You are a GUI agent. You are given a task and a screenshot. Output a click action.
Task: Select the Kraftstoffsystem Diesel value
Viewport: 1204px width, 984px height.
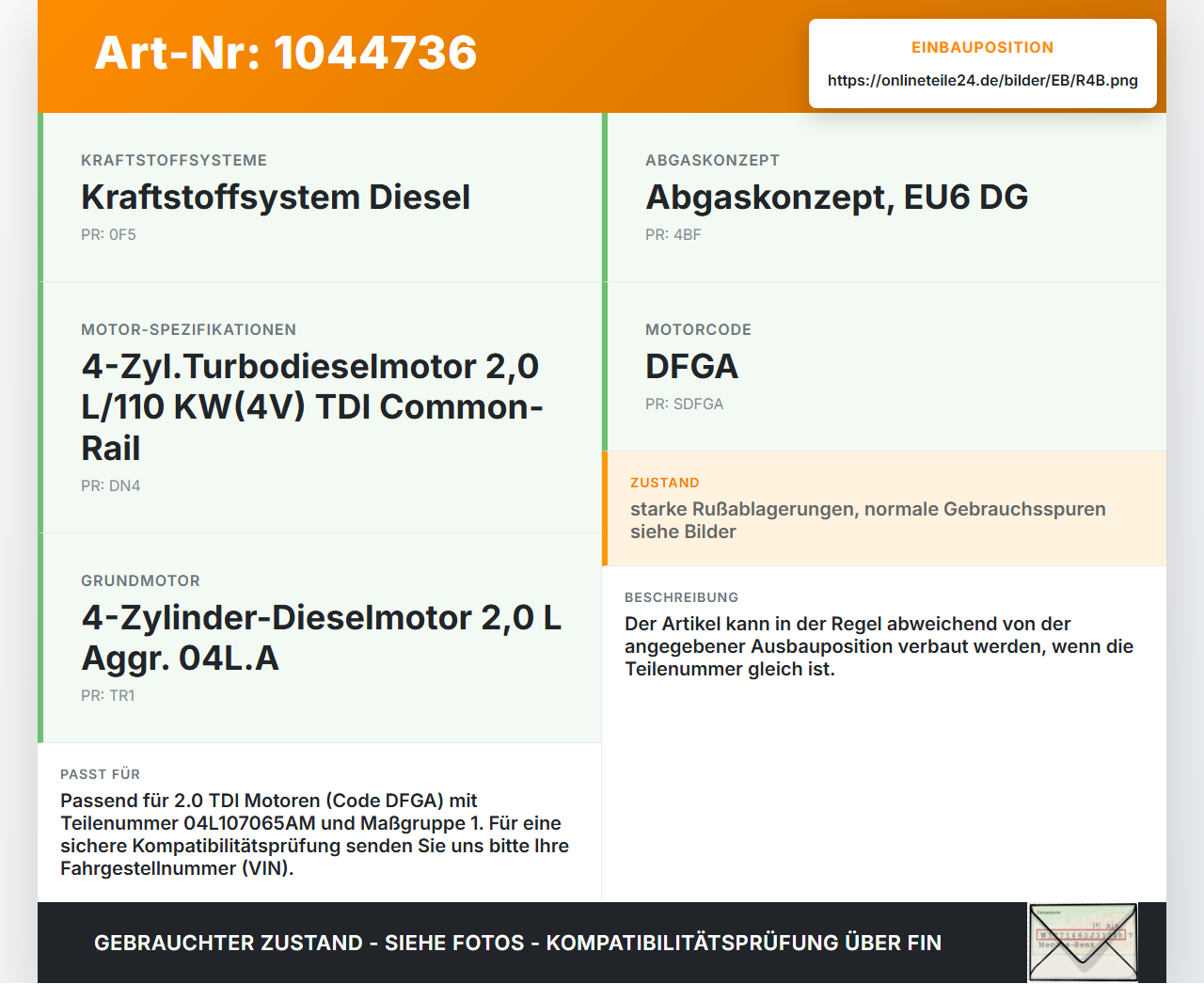pos(276,198)
